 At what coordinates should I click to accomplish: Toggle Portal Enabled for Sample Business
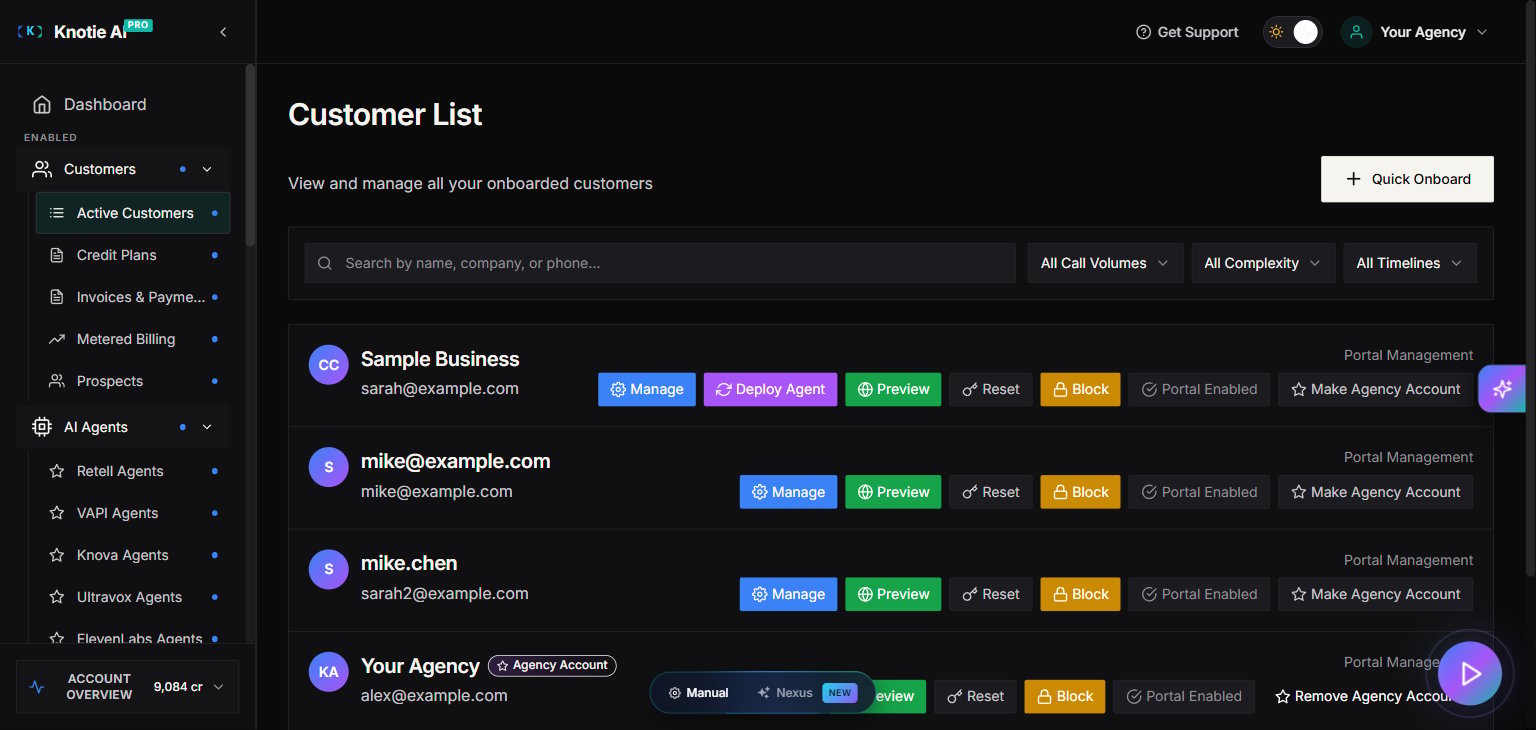(x=1199, y=389)
